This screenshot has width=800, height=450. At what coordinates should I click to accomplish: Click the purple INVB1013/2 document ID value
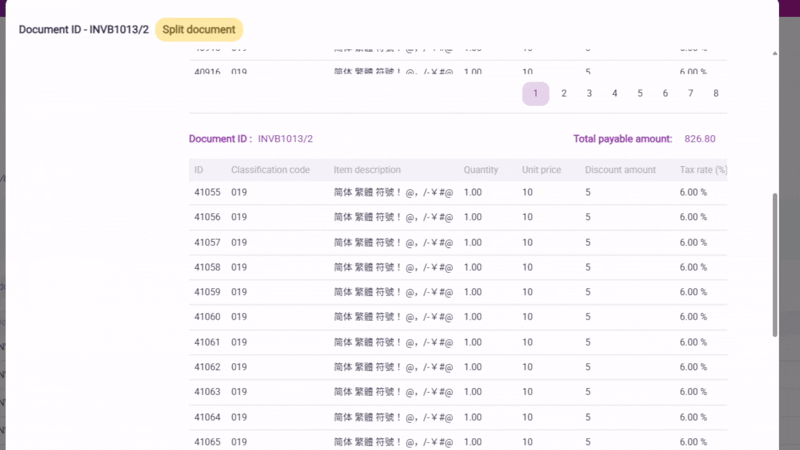(x=286, y=139)
